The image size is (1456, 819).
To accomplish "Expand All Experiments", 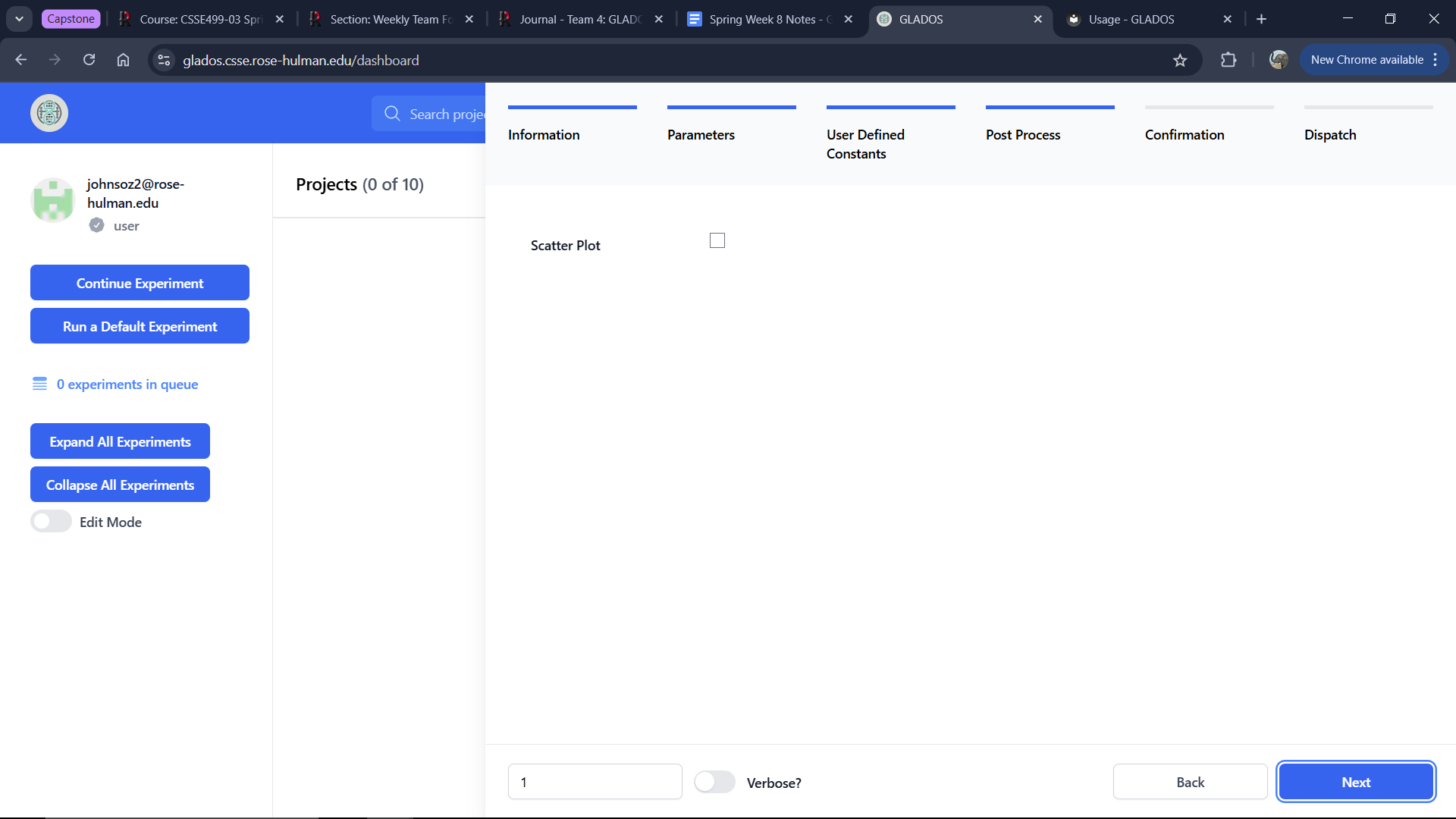I will [120, 441].
